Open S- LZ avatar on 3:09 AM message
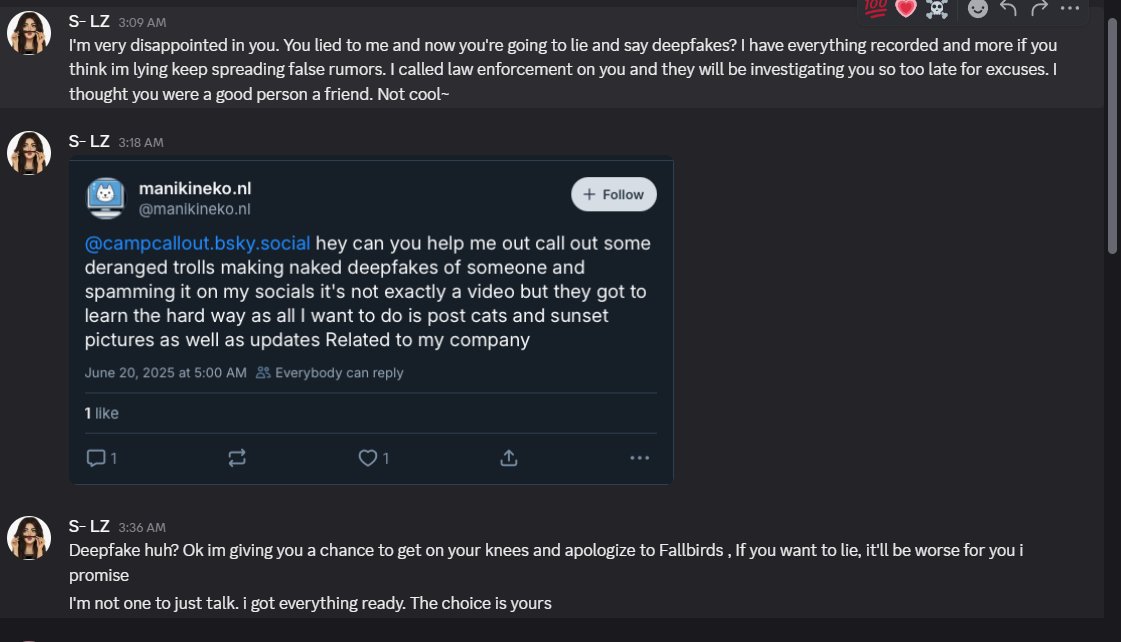 [29, 35]
